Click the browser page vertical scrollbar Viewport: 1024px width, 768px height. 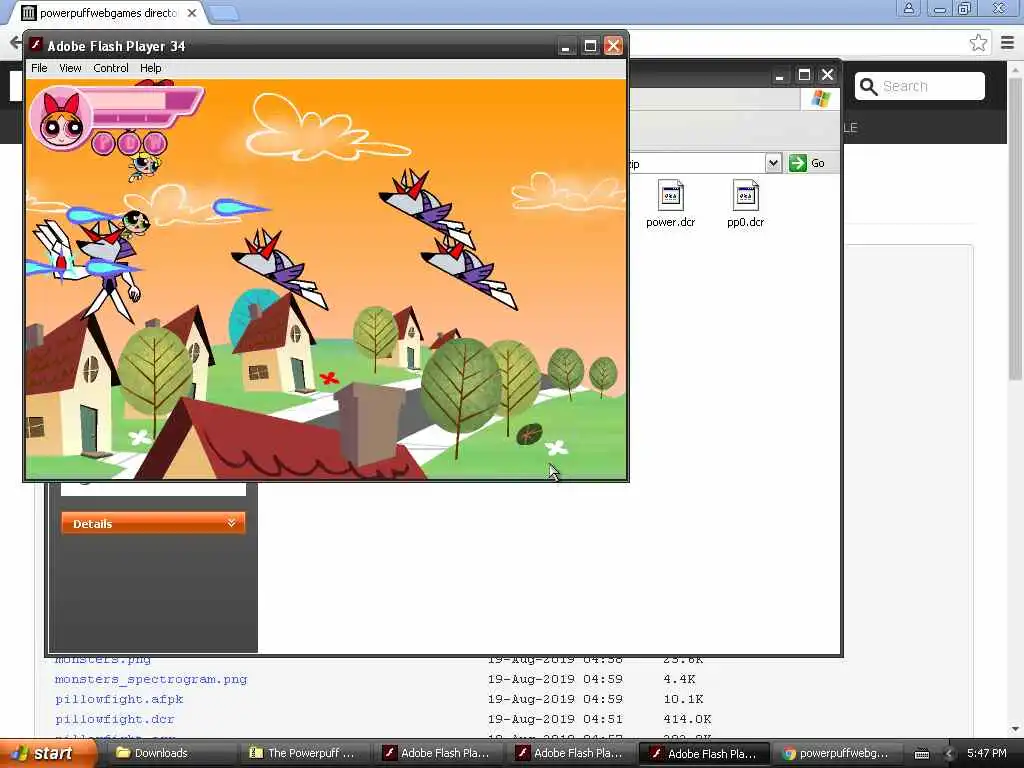point(1015,227)
